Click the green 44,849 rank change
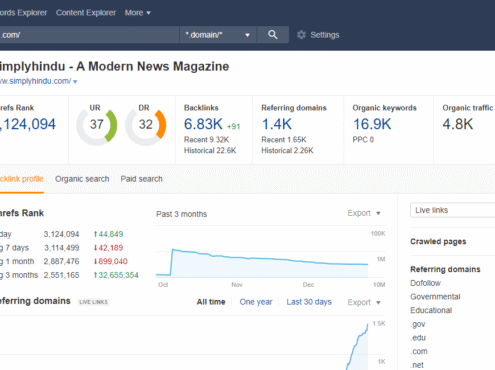The width and height of the screenshot is (495, 370). [x=108, y=234]
